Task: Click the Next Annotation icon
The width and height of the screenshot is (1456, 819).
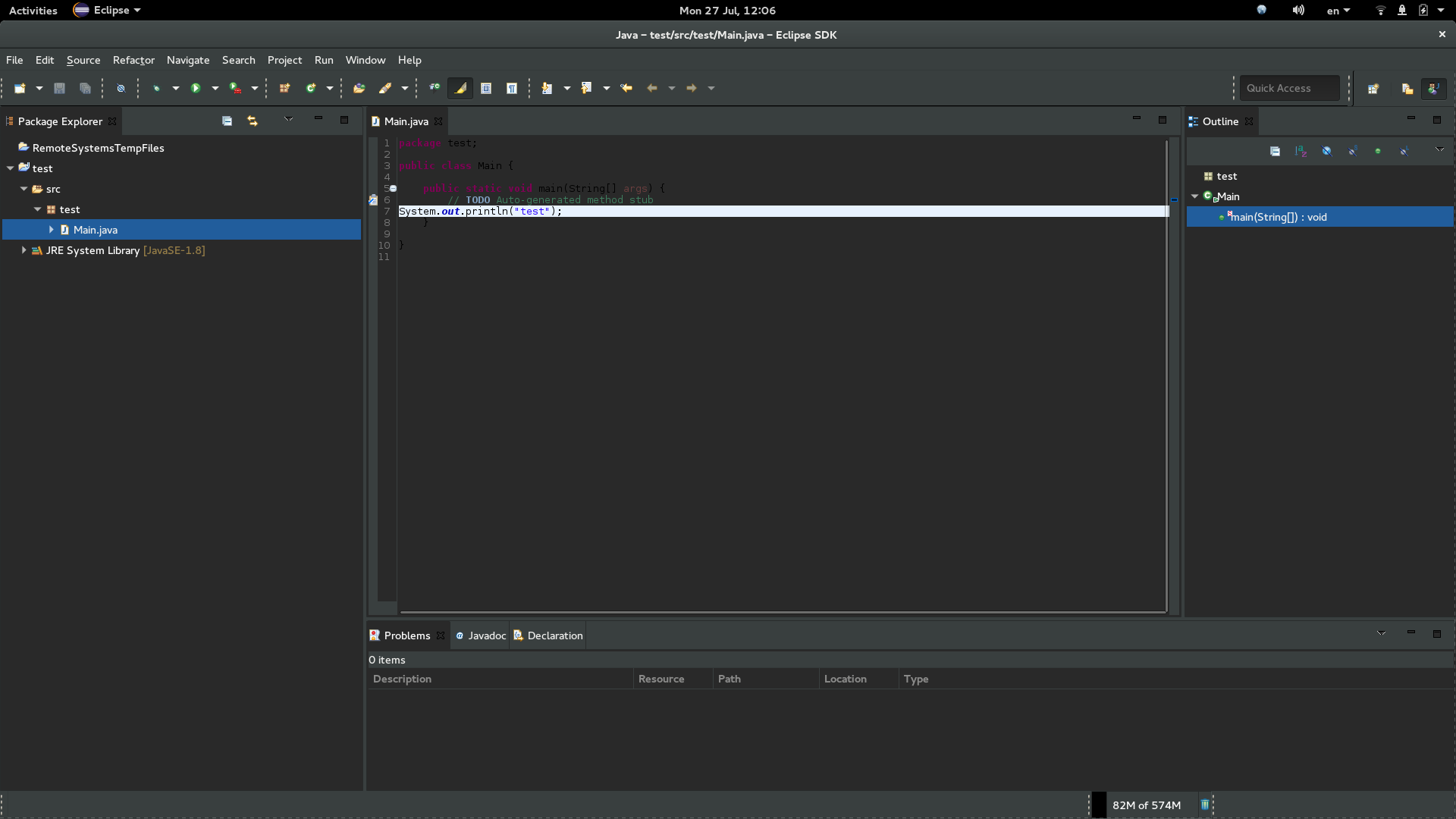Action: point(547,88)
